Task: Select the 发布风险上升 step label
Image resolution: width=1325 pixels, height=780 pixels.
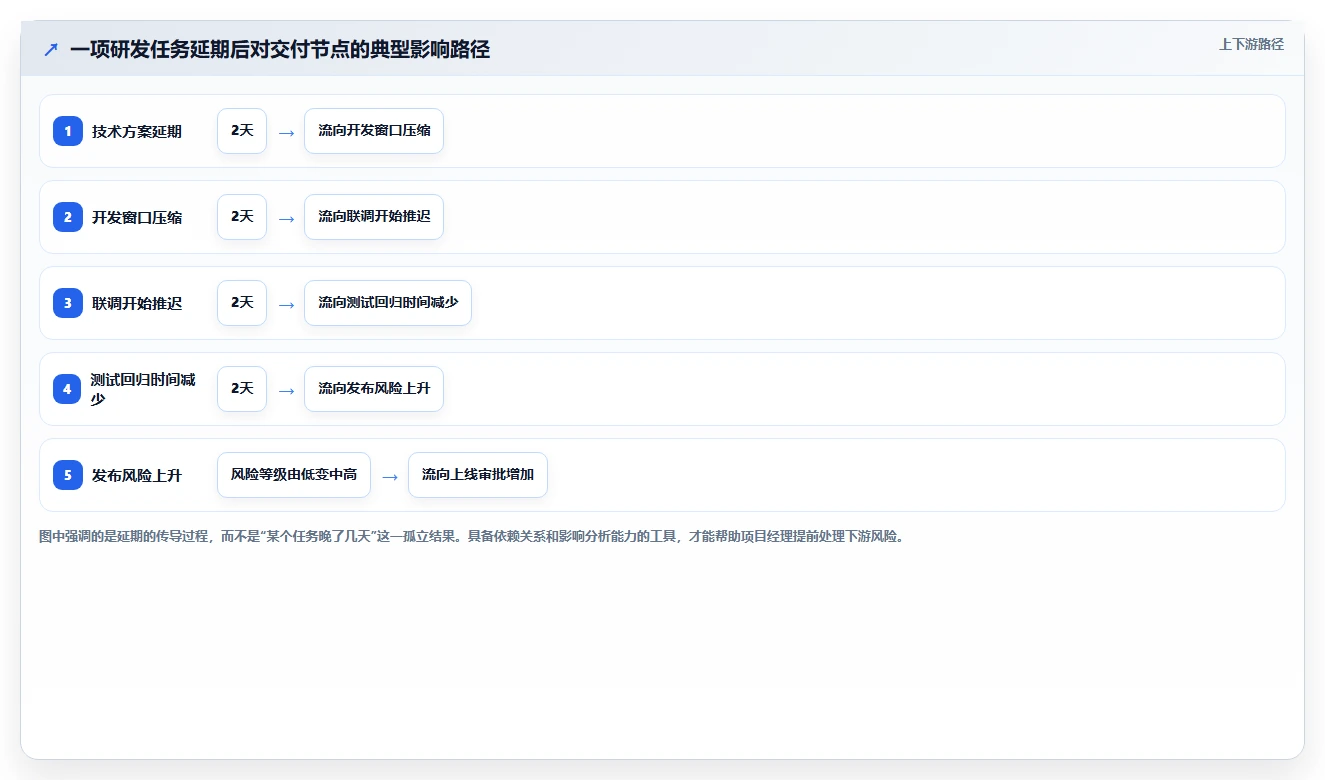Action: pyautogui.click(x=137, y=475)
